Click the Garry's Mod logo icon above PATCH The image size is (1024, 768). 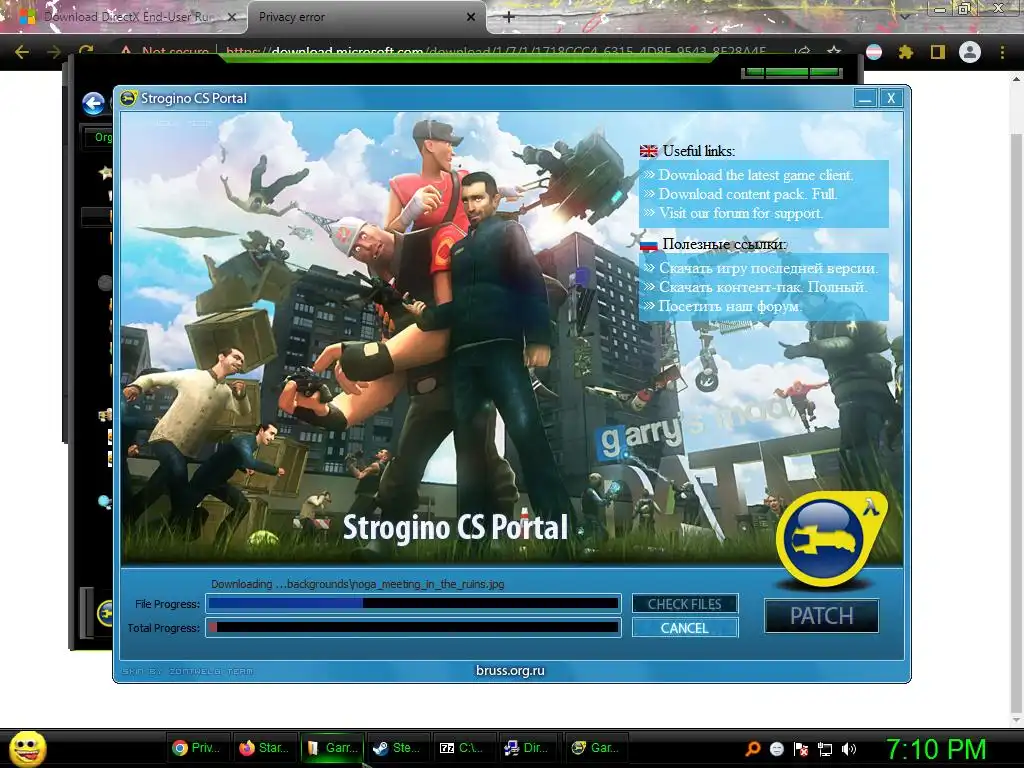click(x=831, y=539)
